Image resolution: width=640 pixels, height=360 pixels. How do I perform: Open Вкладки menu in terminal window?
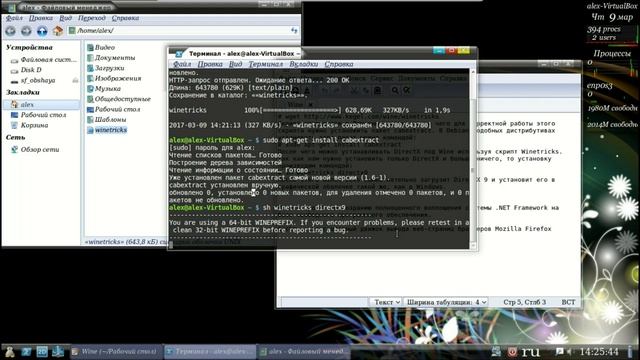304,64
